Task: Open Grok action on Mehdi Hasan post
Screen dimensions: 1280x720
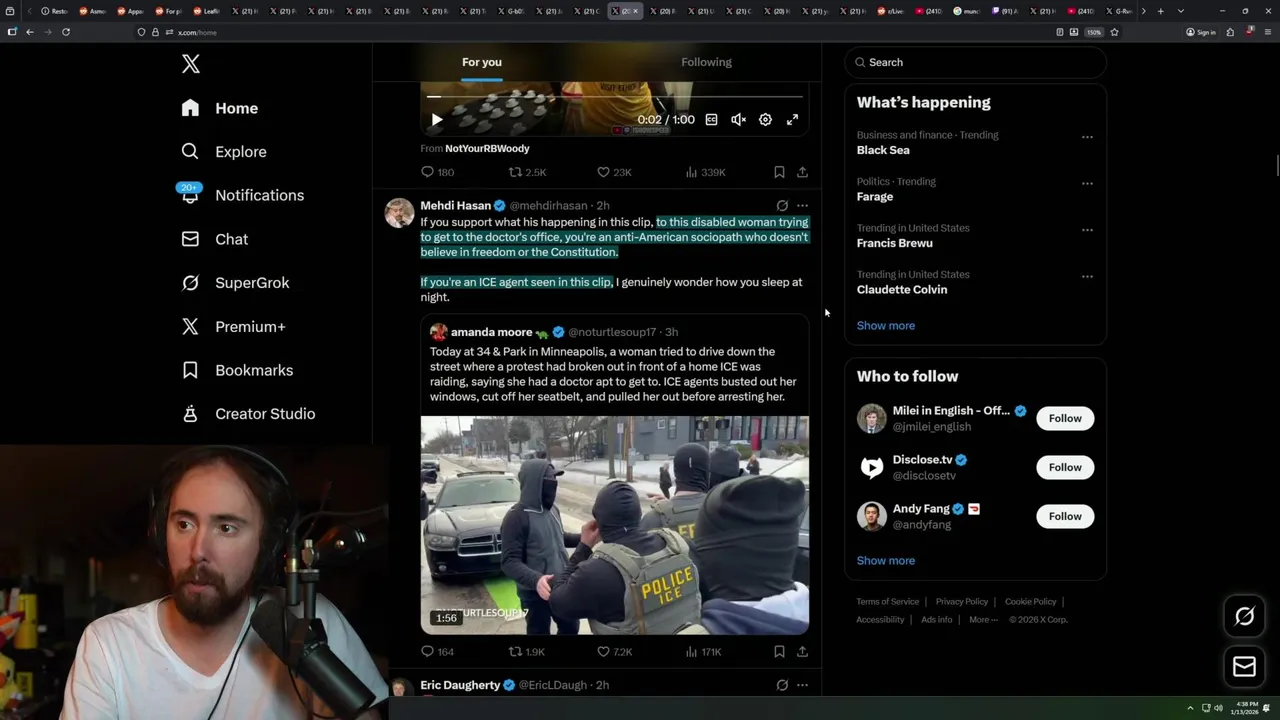Action: click(782, 206)
